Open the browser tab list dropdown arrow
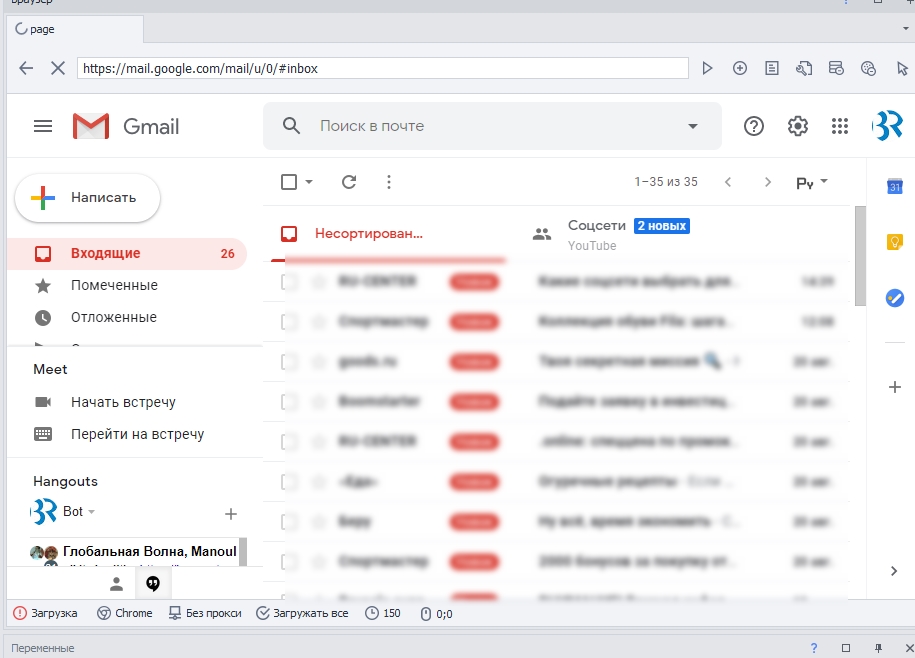The height and width of the screenshot is (658, 915). 906,28
